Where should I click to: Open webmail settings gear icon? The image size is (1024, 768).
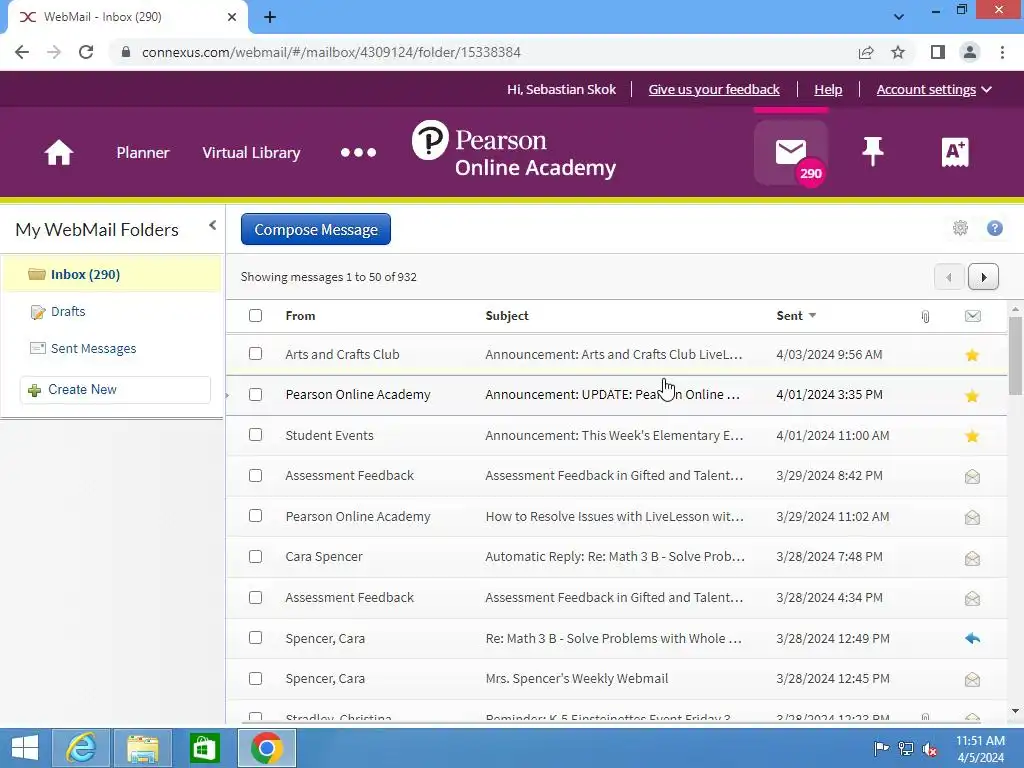point(960,228)
